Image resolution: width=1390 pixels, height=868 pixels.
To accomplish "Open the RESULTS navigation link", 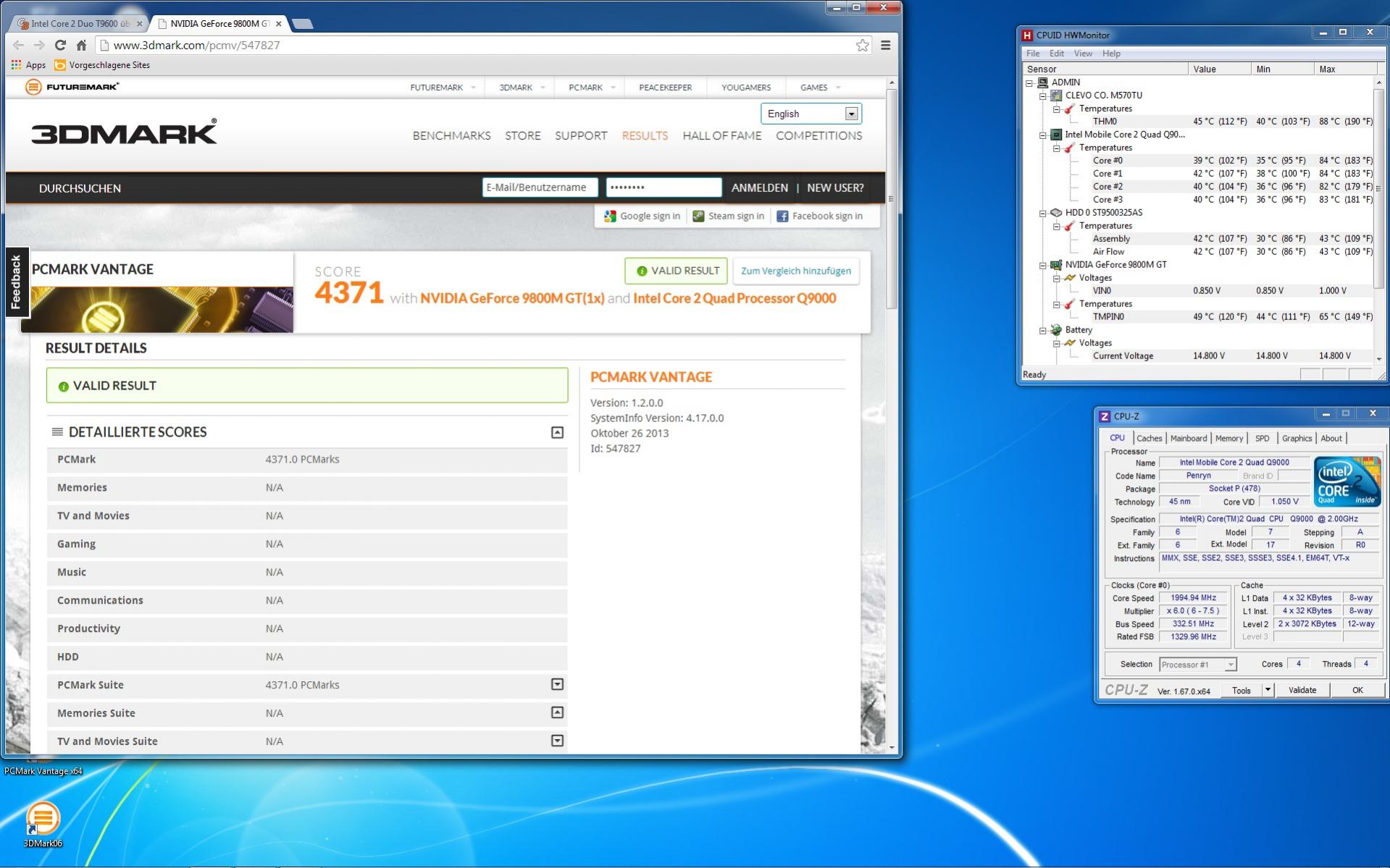I will tap(645, 135).
